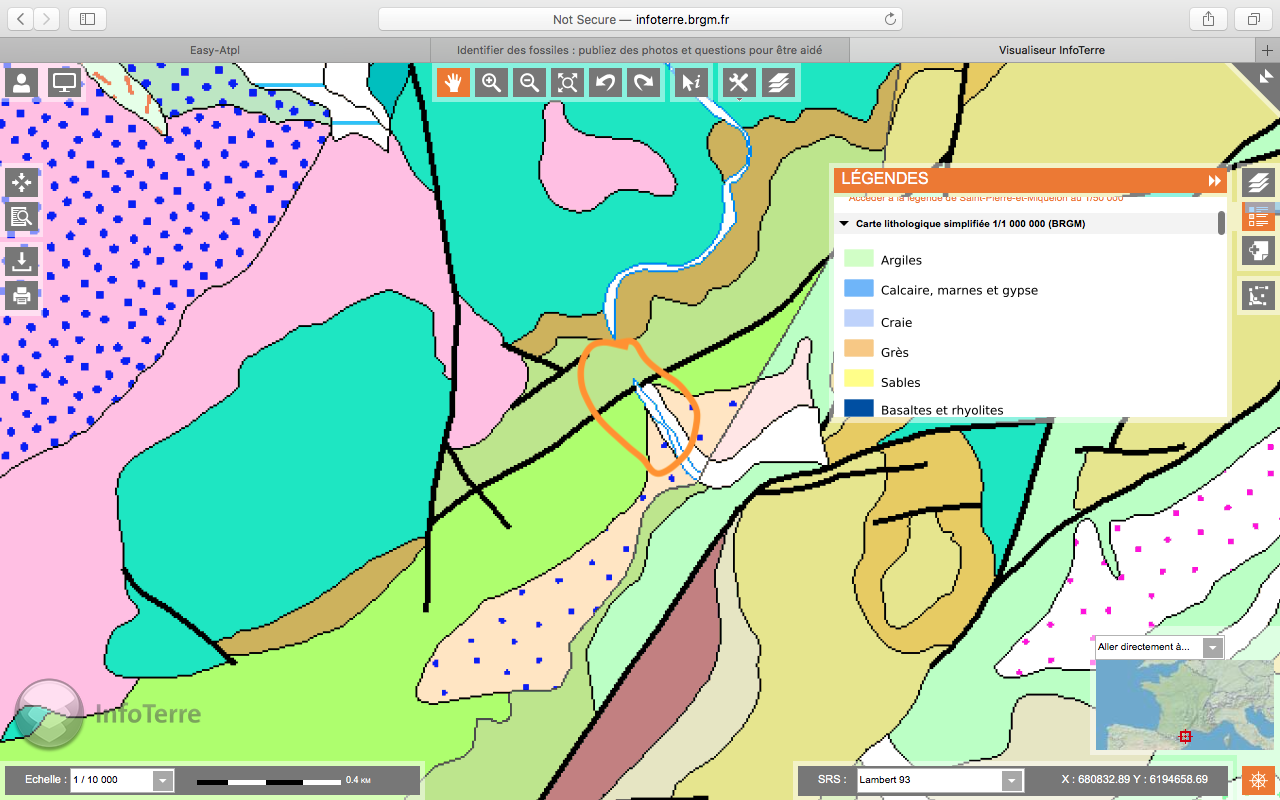Open the SRS Lambert 93 dropdown
Screen dimensions: 1280x800
(x=1012, y=780)
